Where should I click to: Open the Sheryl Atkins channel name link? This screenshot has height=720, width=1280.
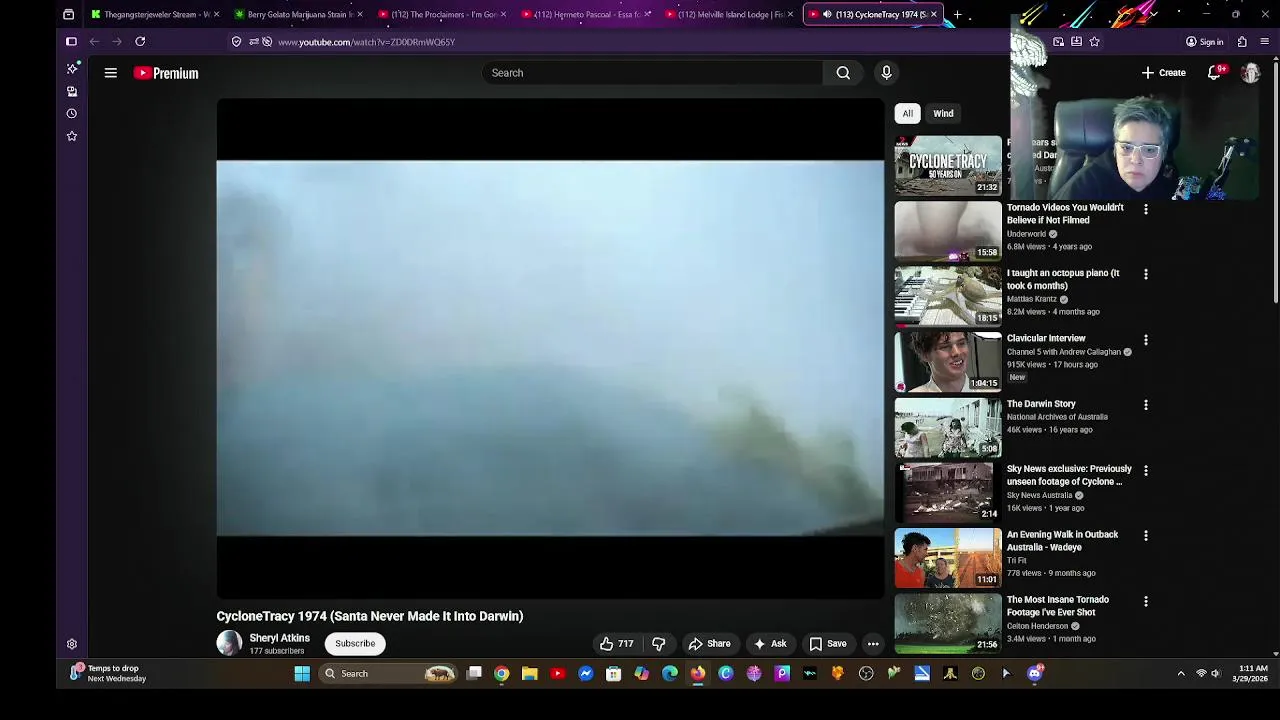pos(279,638)
